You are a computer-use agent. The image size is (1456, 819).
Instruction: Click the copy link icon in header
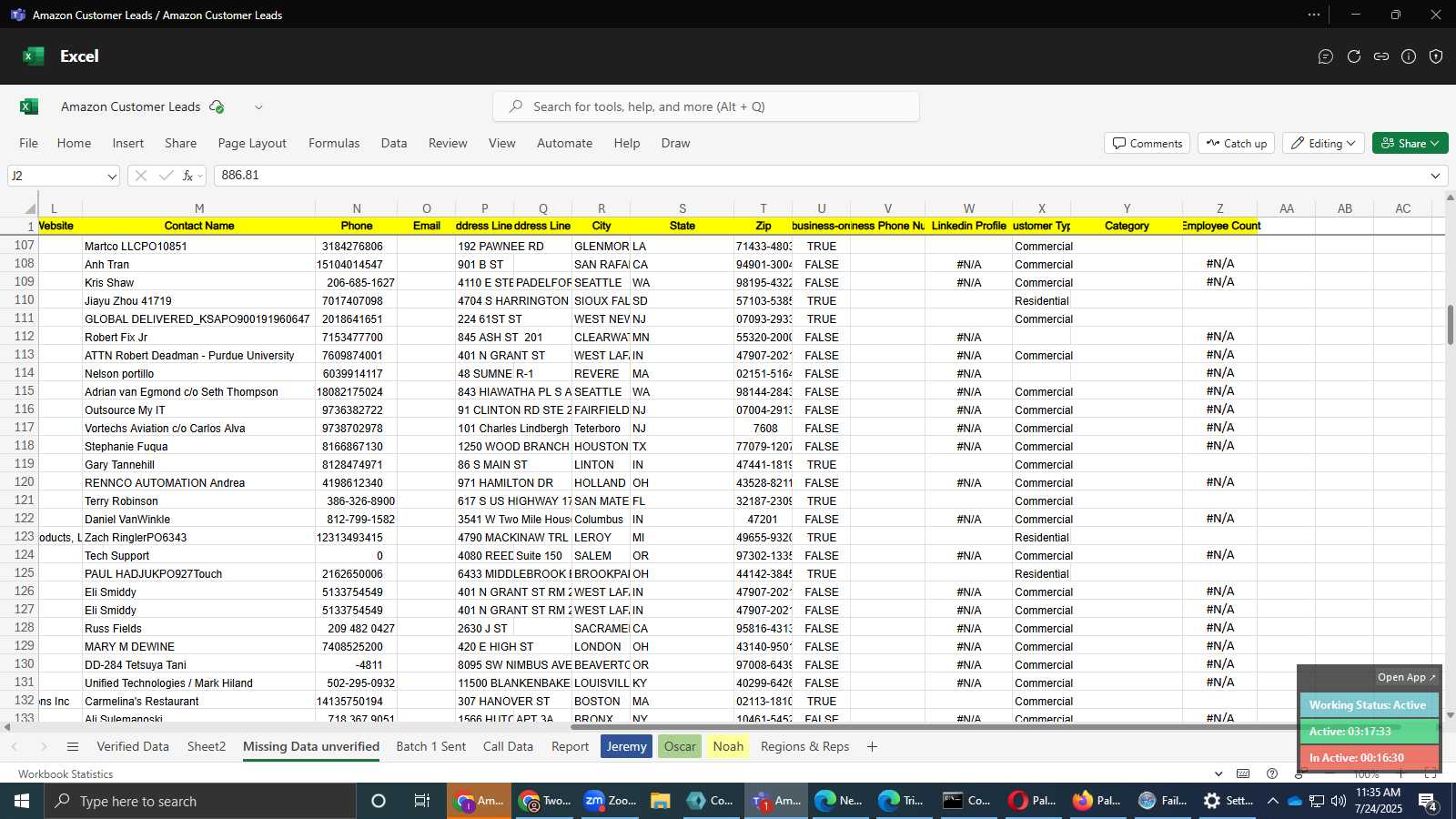(1381, 56)
